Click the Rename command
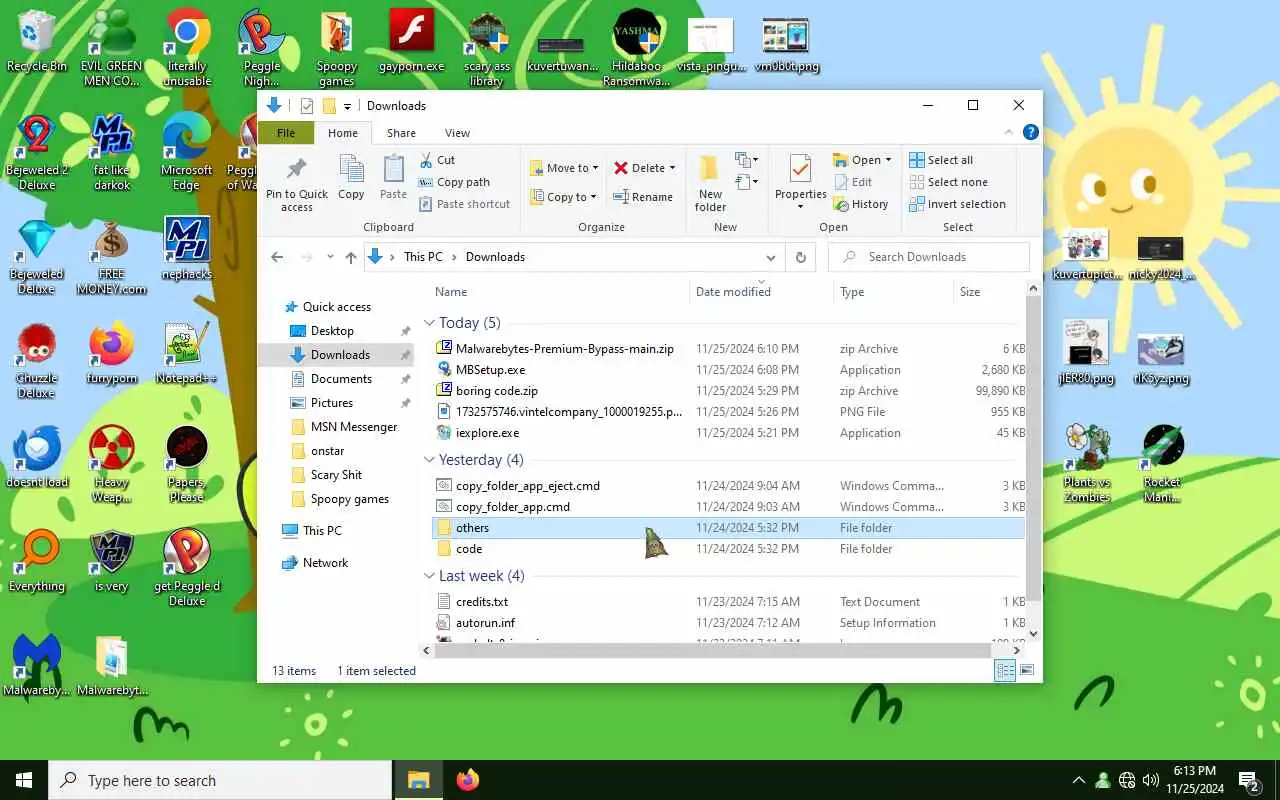1280x800 pixels. click(x=643, y=197)
